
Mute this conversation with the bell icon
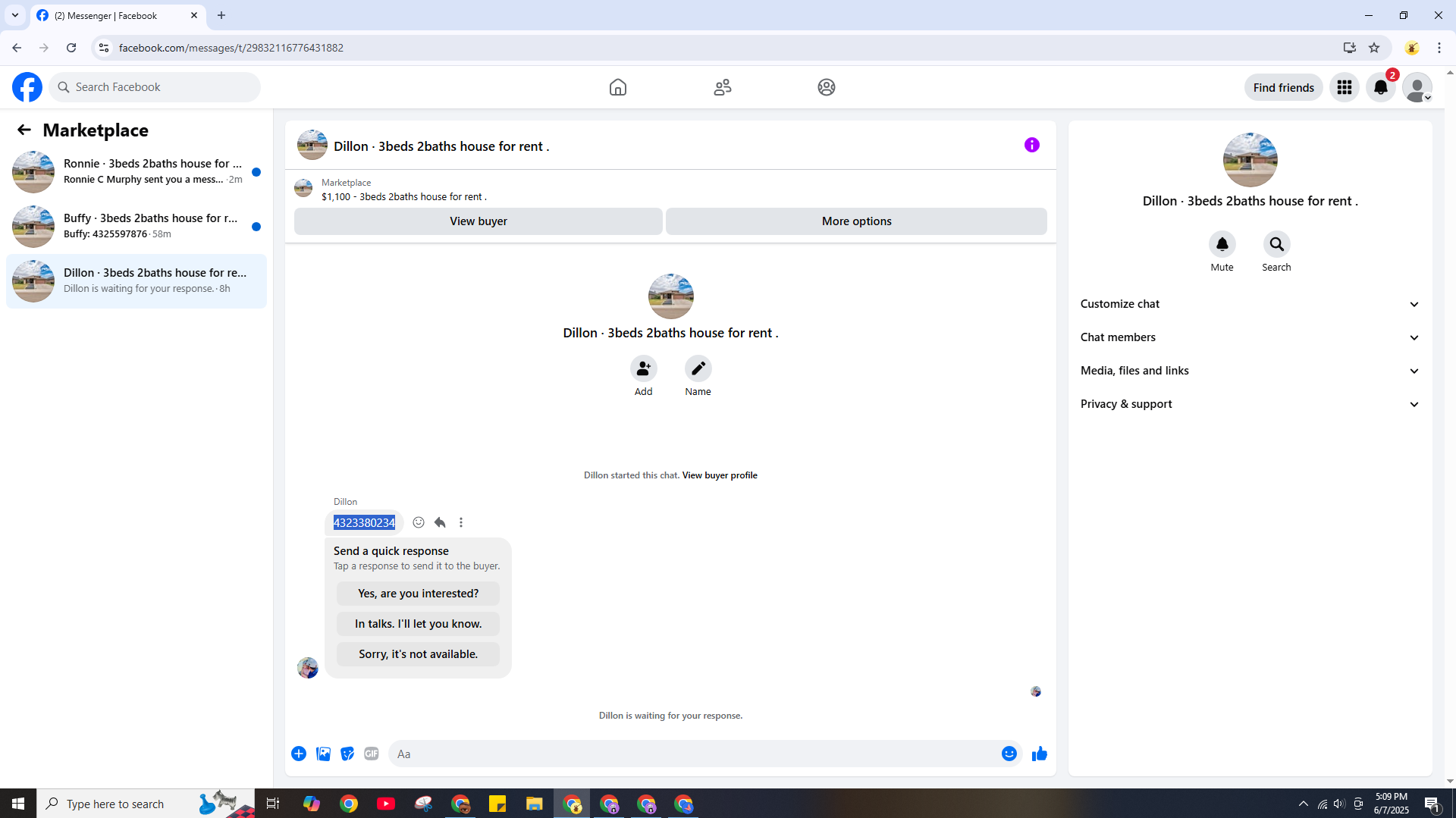[1222, 244]
